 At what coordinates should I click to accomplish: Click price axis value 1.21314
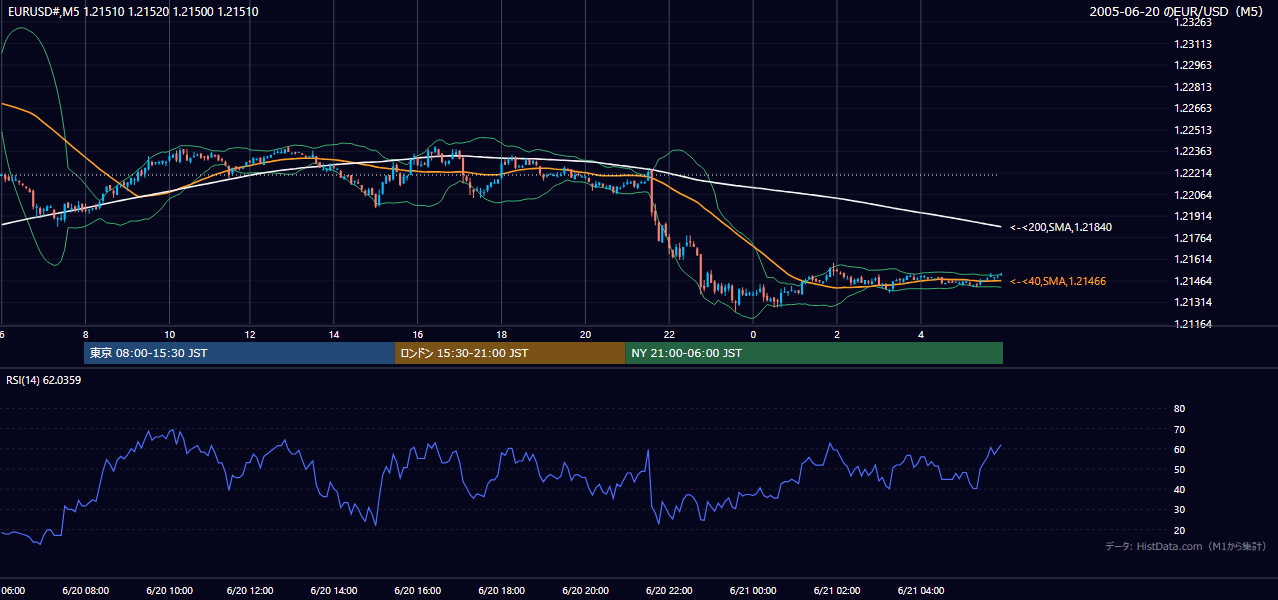coord(1192,302)
